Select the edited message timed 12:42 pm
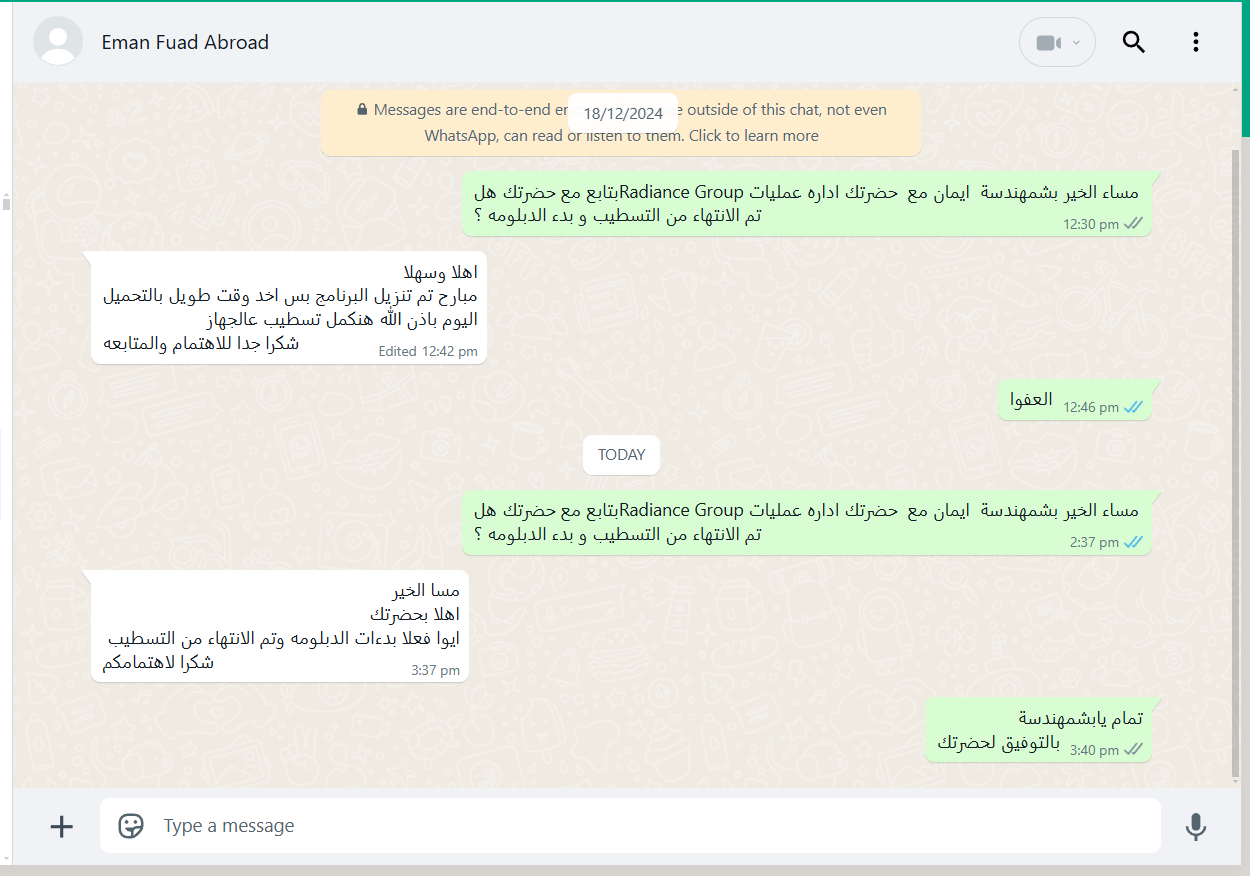This screenshot has height=876, width=1250. 288,307
